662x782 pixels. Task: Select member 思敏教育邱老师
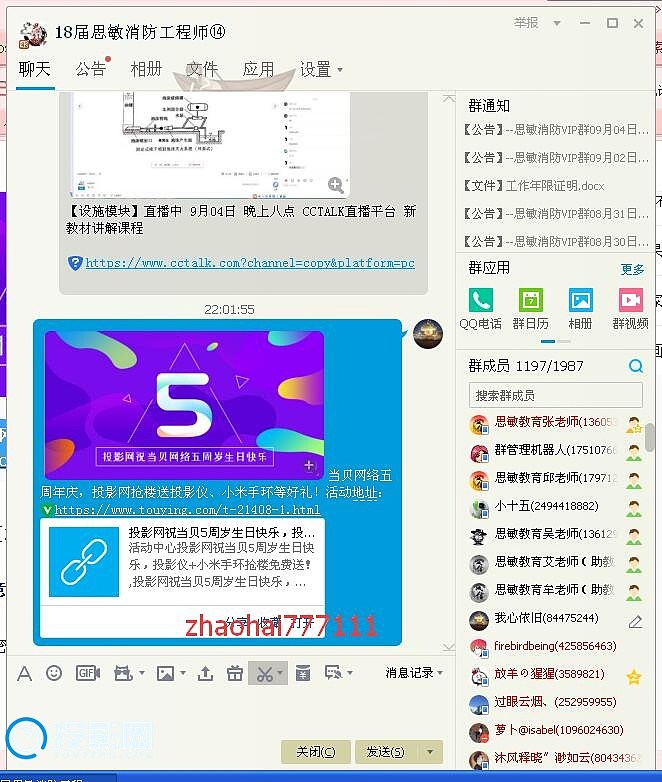(555, 478)
